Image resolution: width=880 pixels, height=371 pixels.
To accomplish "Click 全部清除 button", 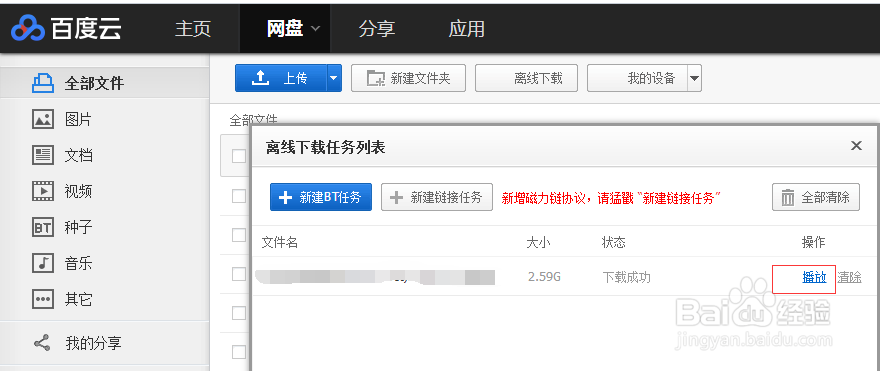I will [815, 197].
